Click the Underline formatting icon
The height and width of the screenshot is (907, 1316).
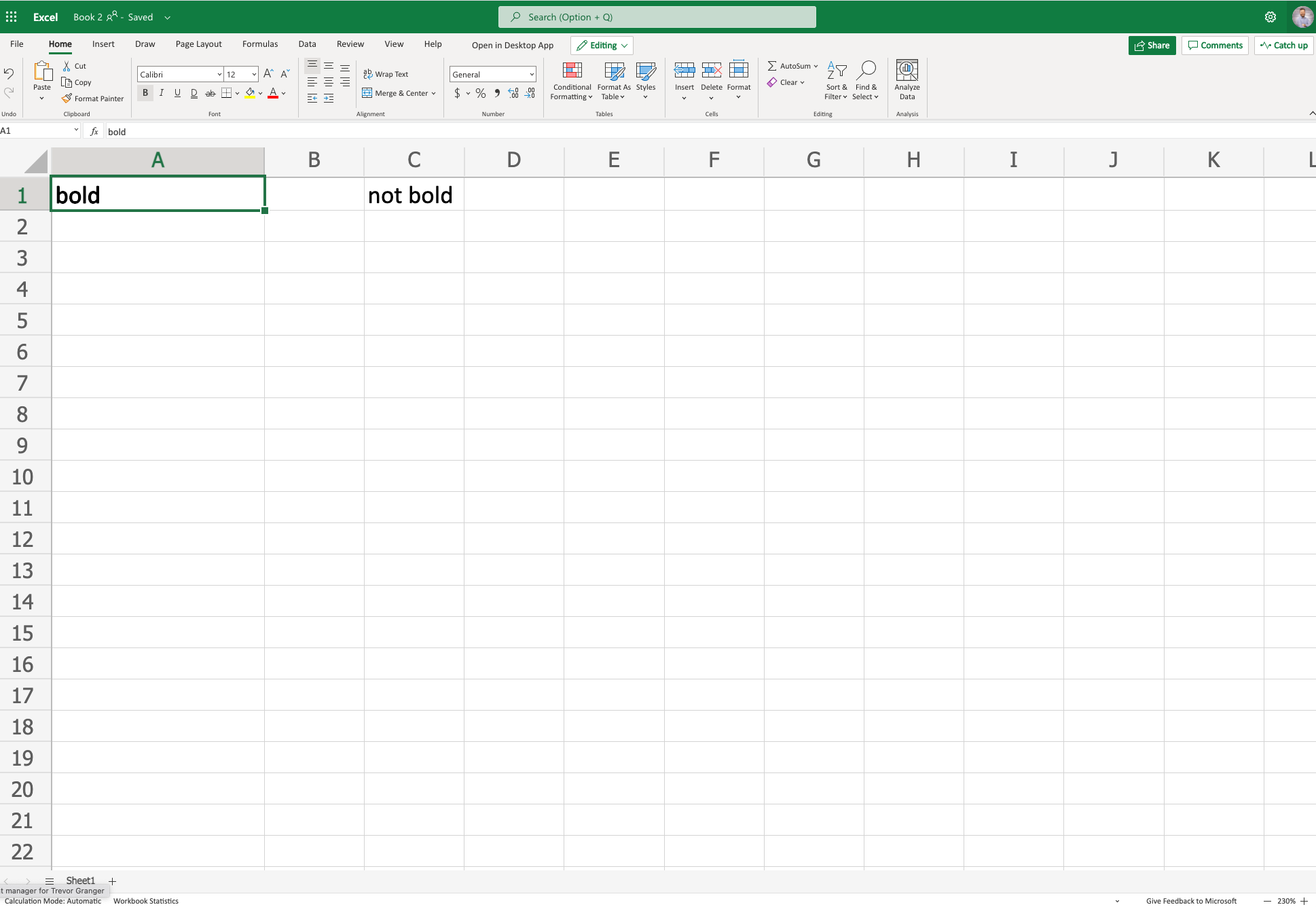pyautogui.click(x=177, y=93)
